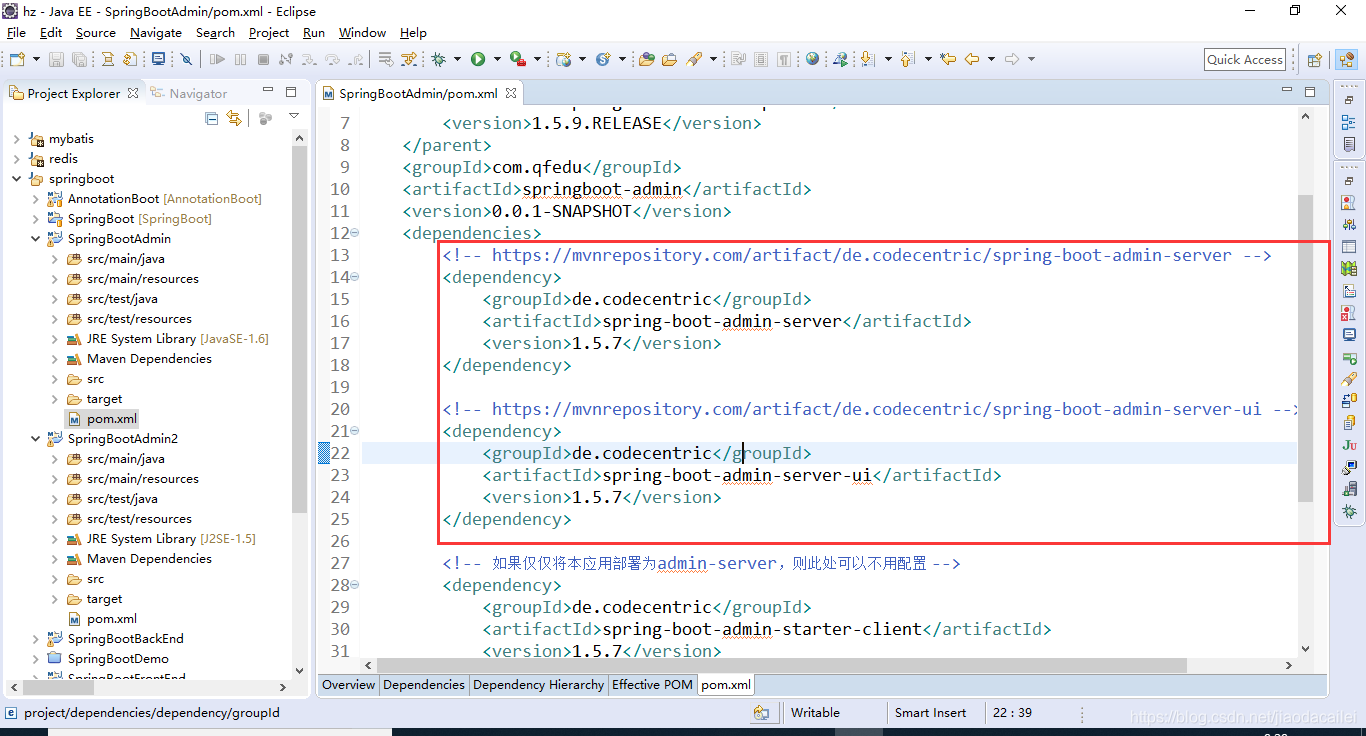Image resolution: width=1366 pixels, height=736 pixels.
Task: Click the External Tools run icon
Action: click(x=518, y=59)
